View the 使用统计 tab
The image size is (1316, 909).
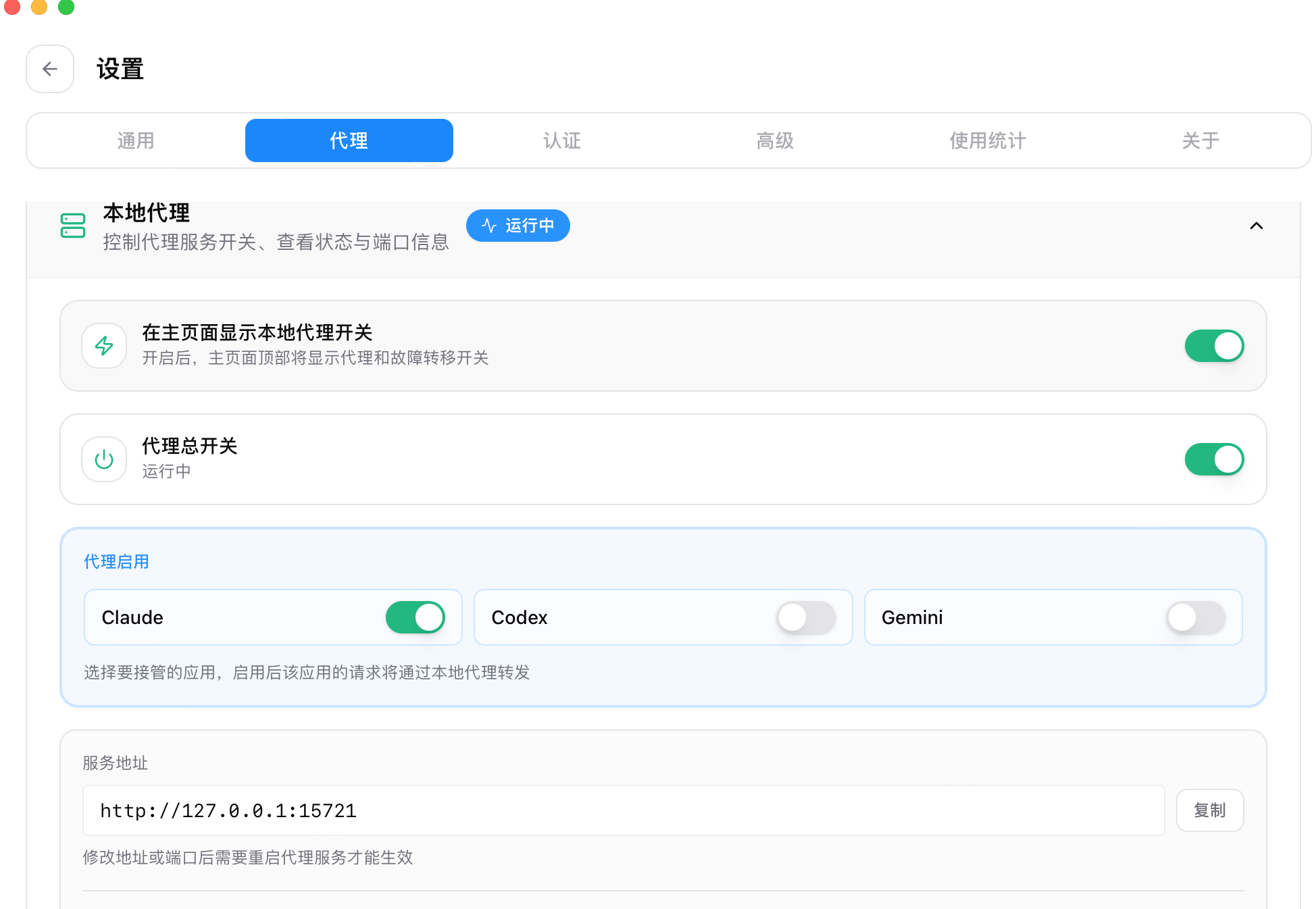coord(986,140)
